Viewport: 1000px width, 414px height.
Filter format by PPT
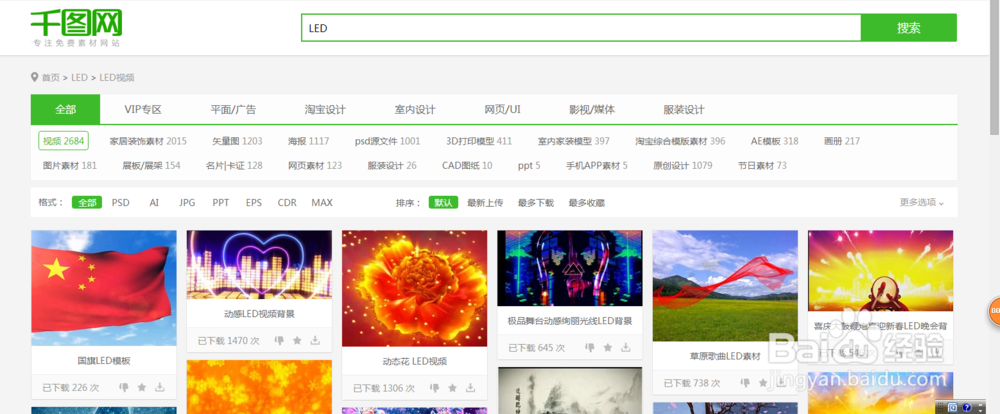[221, 203]
